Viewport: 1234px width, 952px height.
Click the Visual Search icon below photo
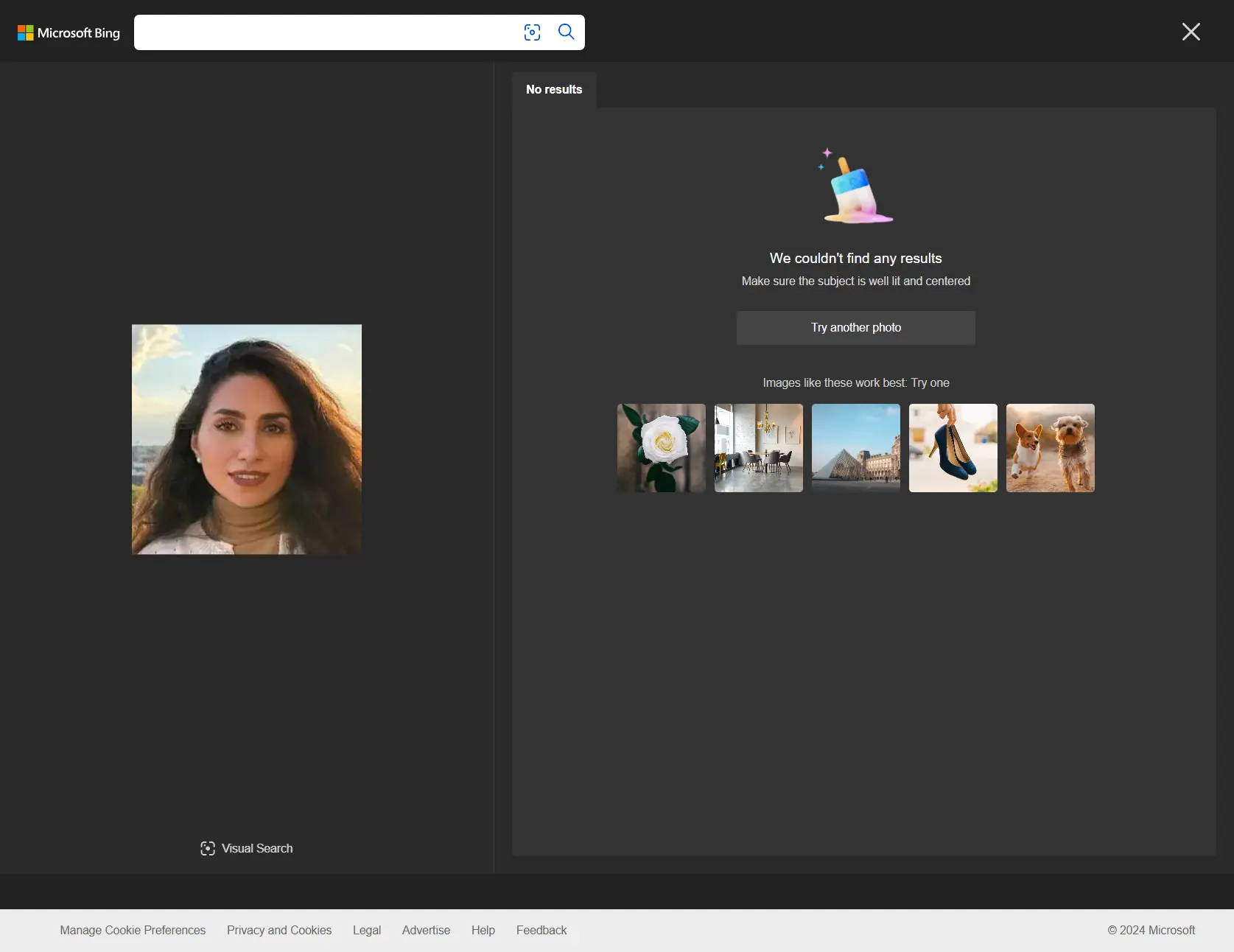(208, 848)
